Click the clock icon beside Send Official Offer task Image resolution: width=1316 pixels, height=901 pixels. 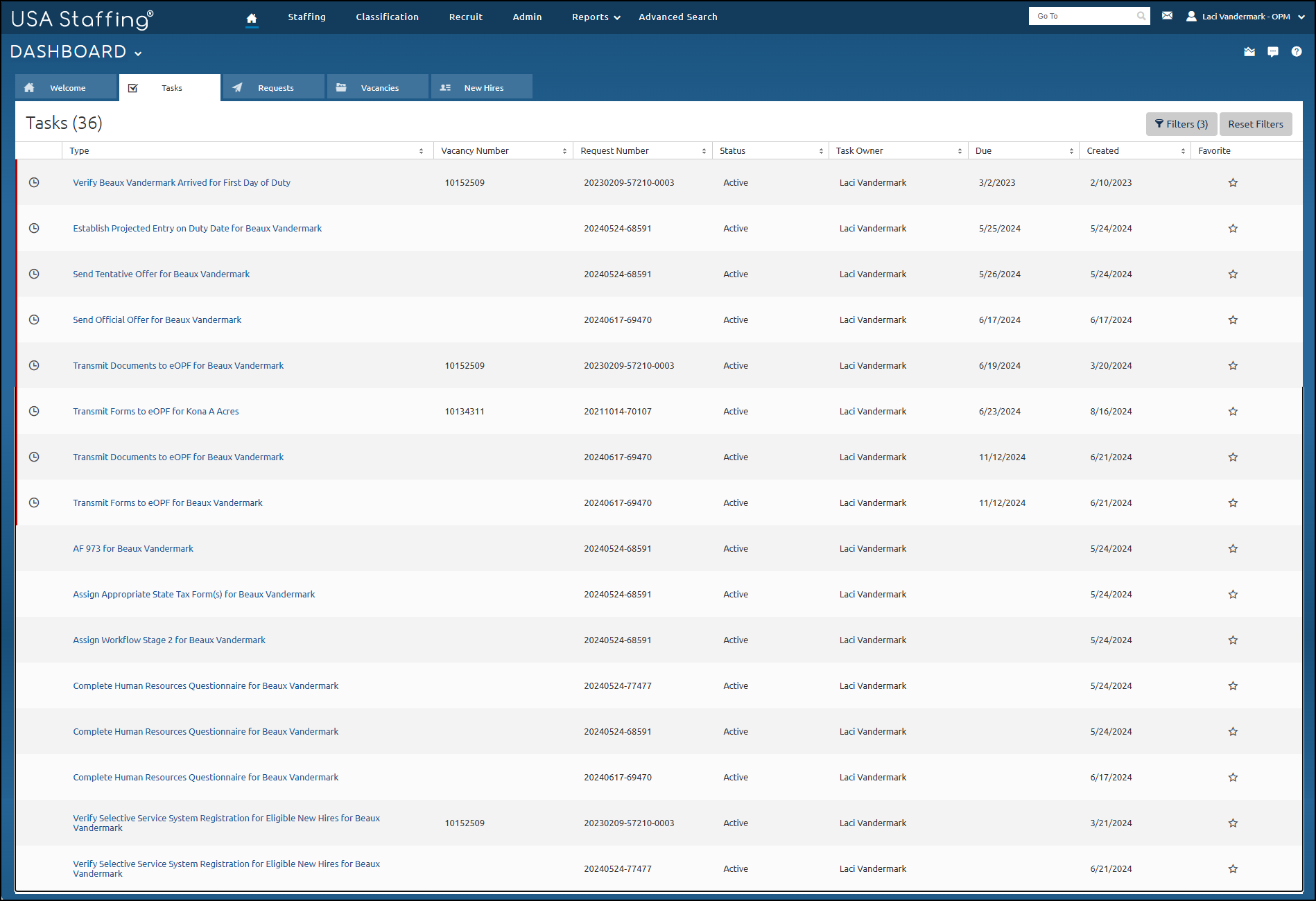coord(35,320)
